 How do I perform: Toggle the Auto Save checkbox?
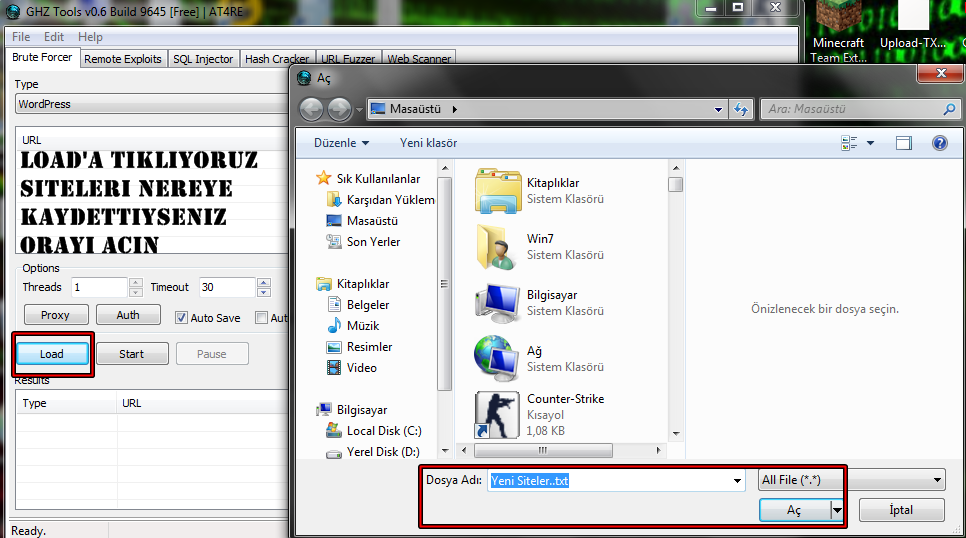(x=181, y=318)
